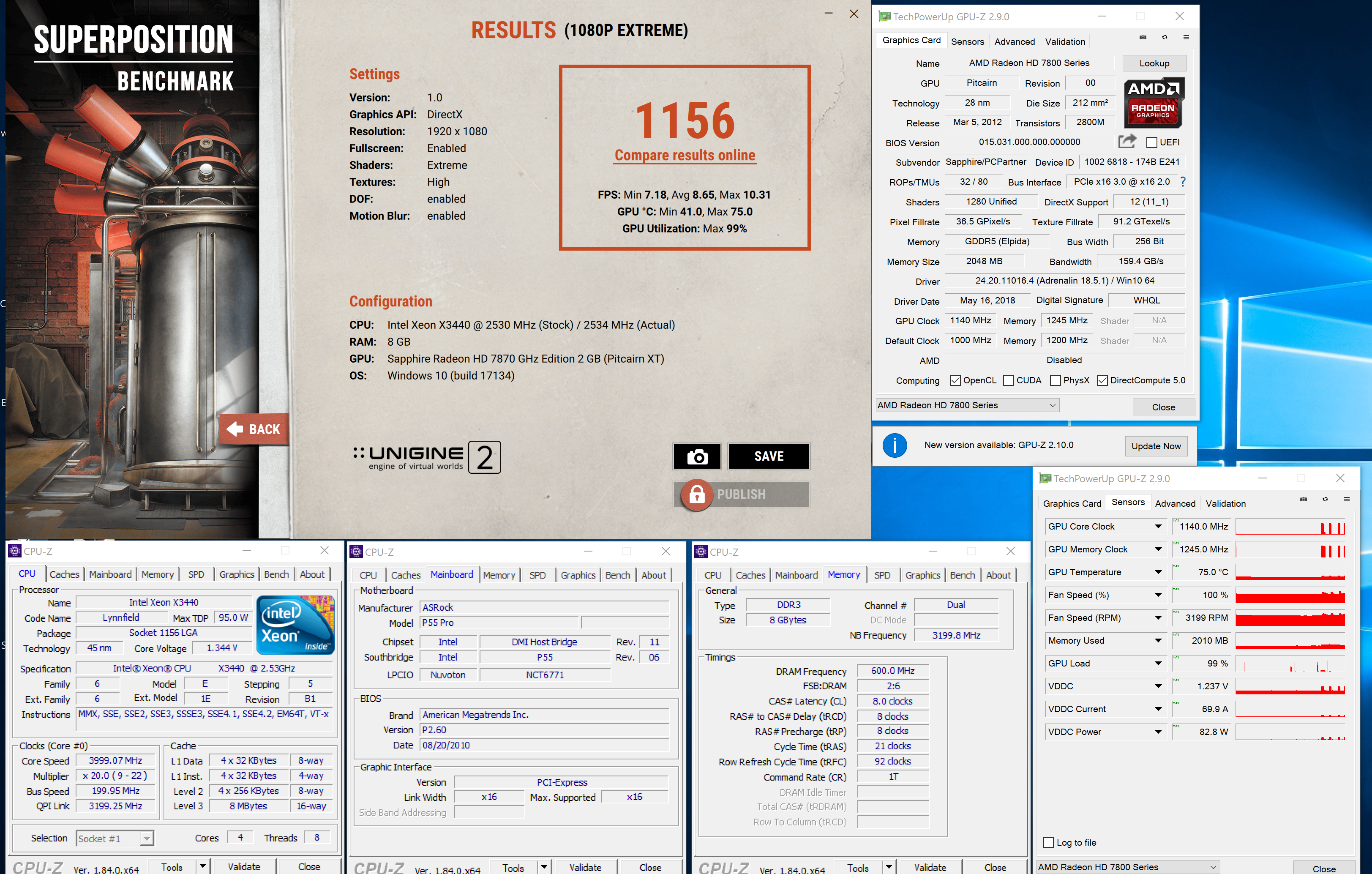Click GPU Temperature sensor graph
Image resolution: width=1372 pixels, height=874 pixels.
coord(1290,572)
